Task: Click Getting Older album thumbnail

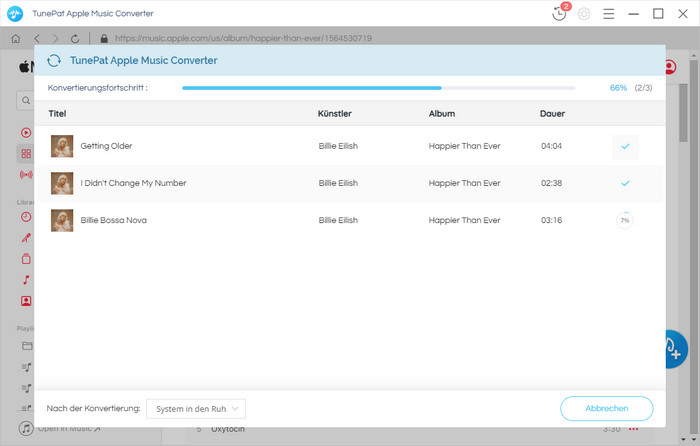Action: (62, 146)
